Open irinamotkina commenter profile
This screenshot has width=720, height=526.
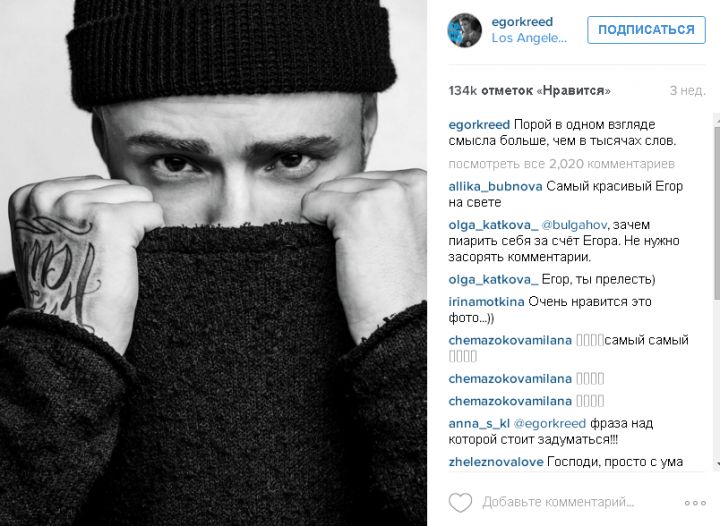[x=486, y=302]
